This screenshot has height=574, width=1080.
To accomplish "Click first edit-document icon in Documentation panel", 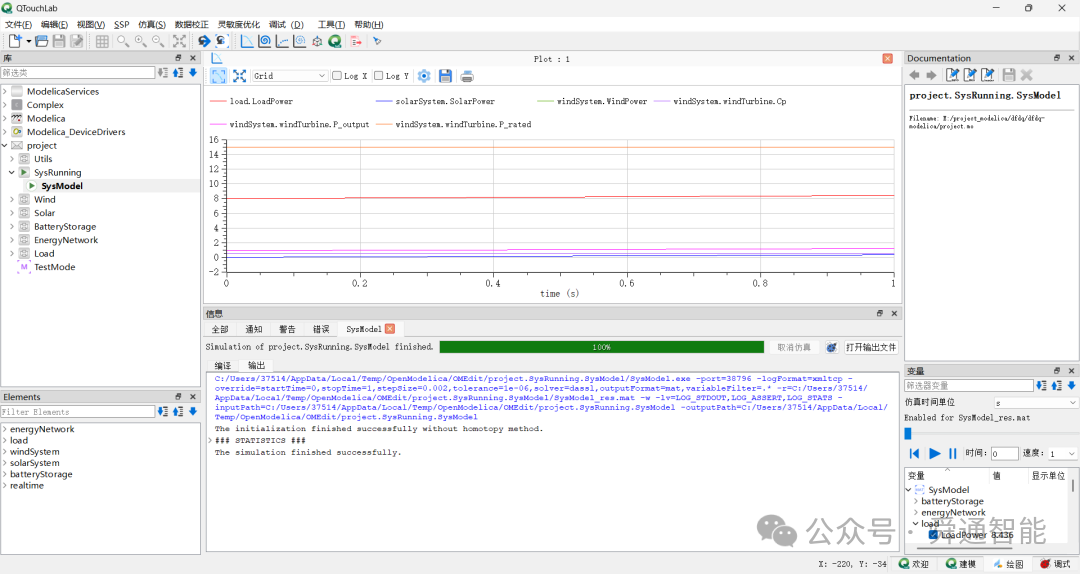I will 953,74.
